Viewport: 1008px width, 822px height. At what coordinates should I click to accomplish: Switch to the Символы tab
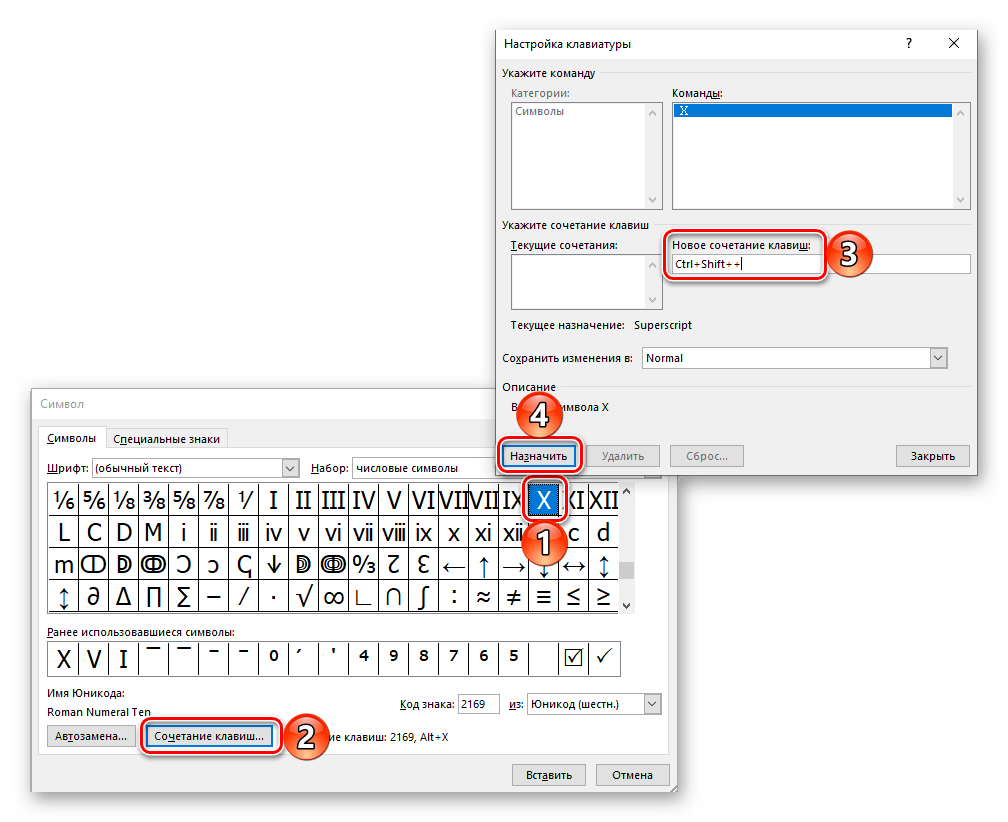(71, 438)
